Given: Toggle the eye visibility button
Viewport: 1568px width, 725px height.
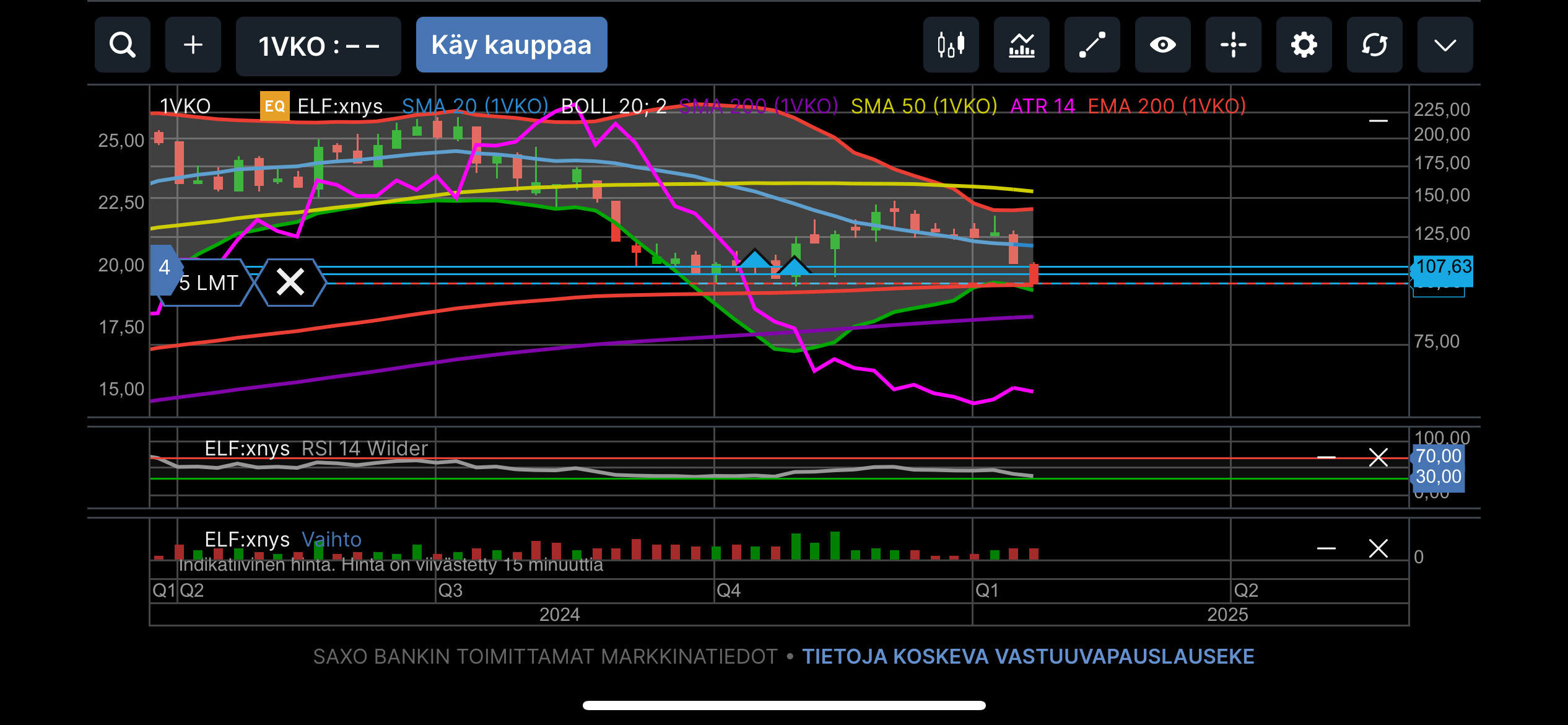Looking at the screenshot, I should coord(1162,45).
